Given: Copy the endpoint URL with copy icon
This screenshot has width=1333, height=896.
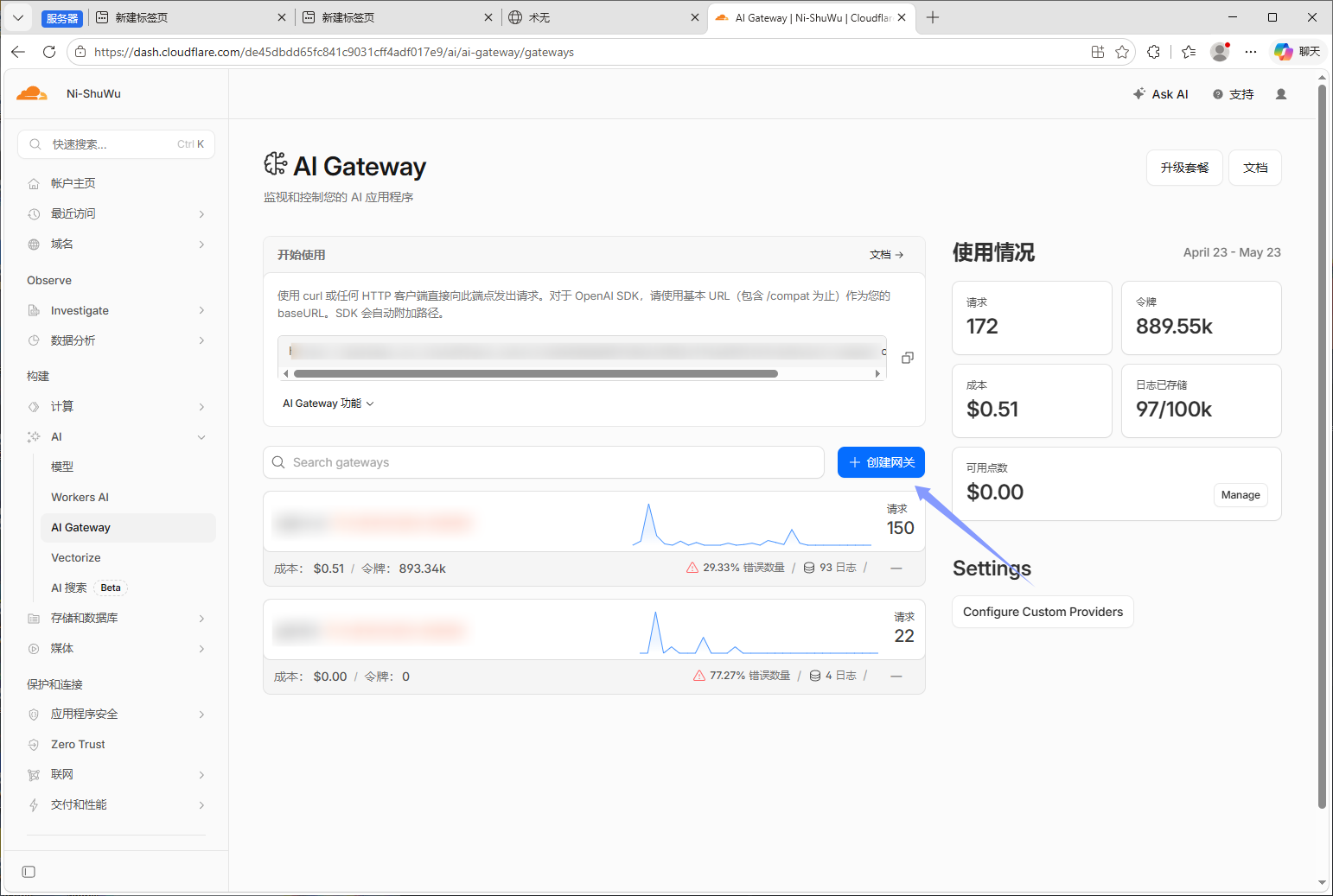Looking at the screenshot, I should [x=908, y=358].
